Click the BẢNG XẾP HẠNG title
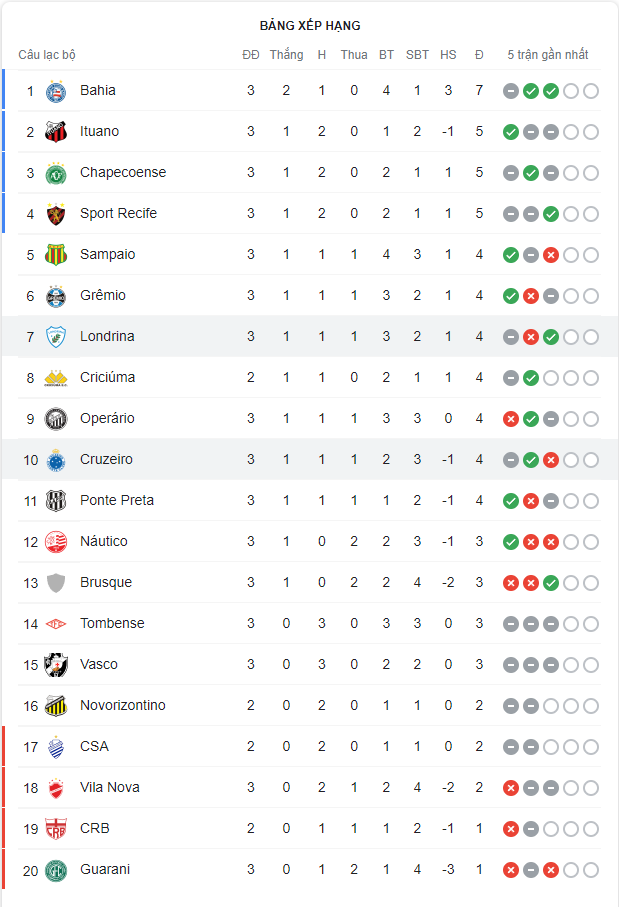This screenshot has width=619, height=907. (310, 26)
